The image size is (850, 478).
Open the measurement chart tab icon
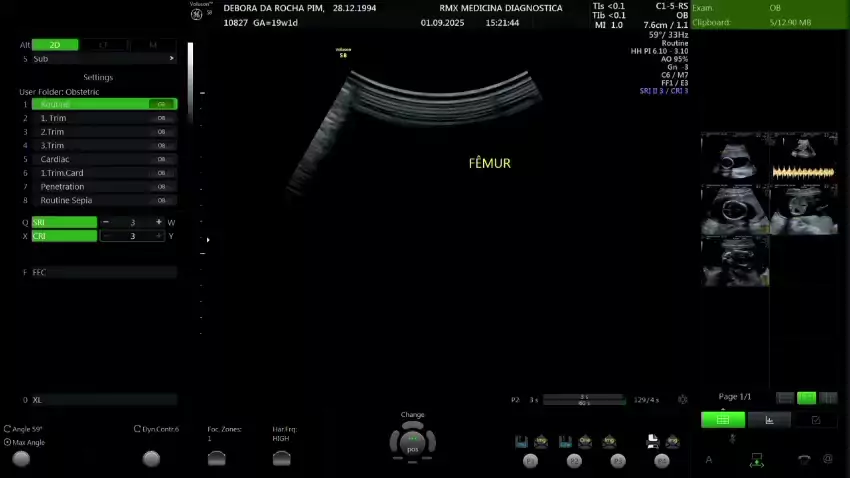click(x=769, y=420)
